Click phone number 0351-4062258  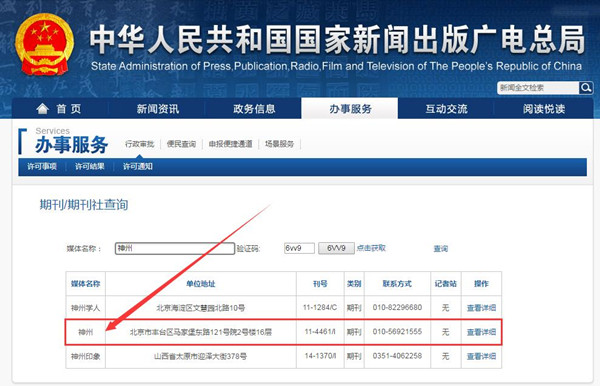coord(397,356)
